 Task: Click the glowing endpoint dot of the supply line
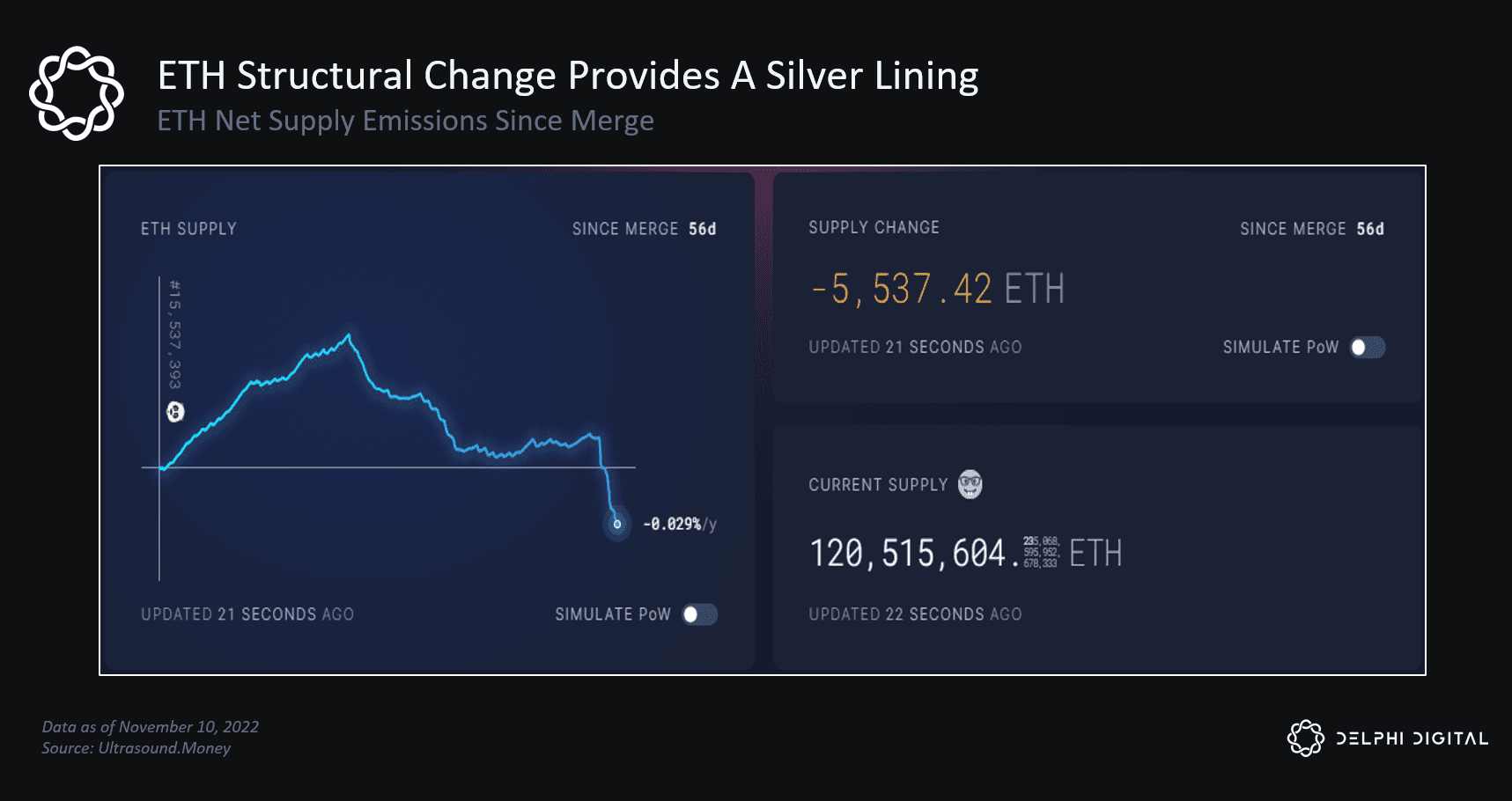pyautogui.click(x=617, y=524)
